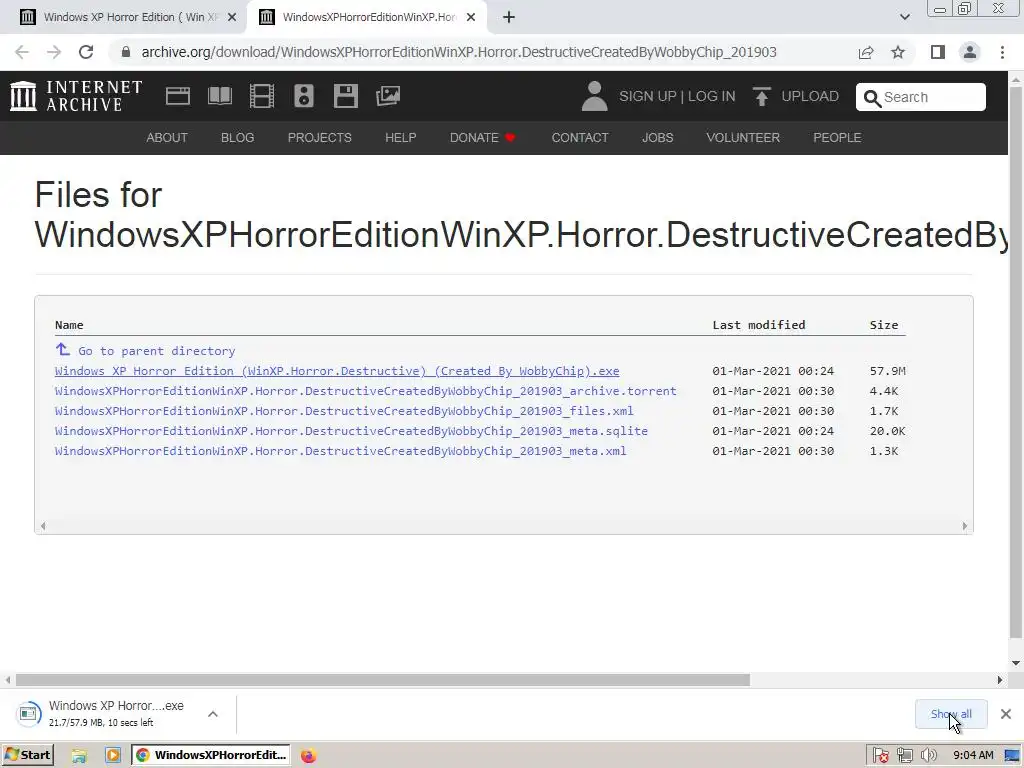This screenshot has height=768, width=1024.
Task: Click the volume tray icon
Action: click(928, 756)
